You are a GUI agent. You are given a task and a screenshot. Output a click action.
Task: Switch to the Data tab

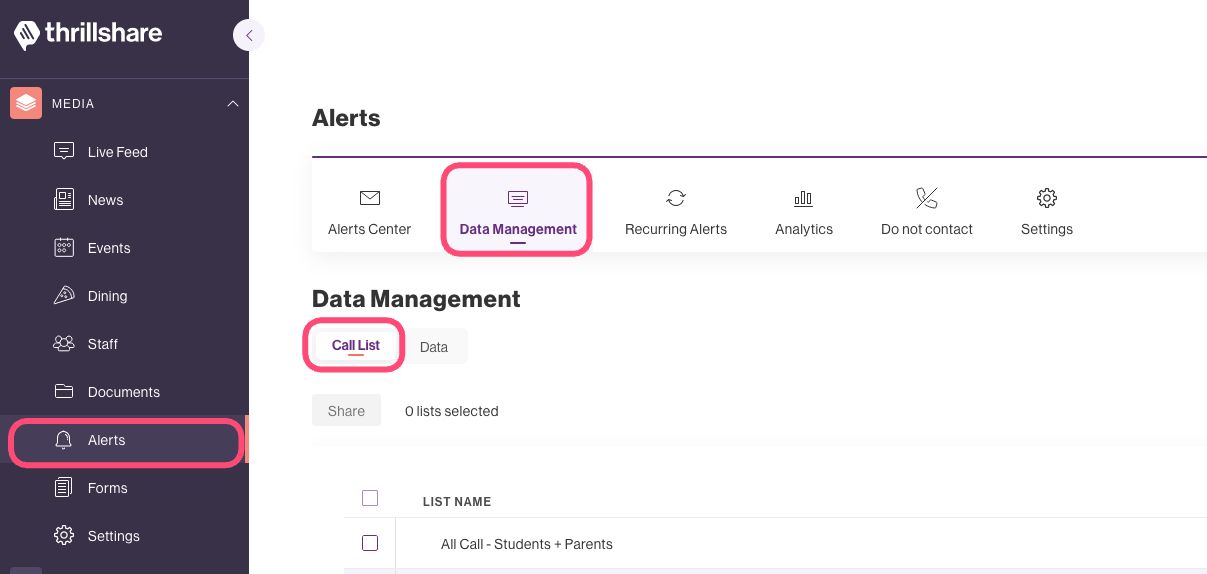click(434, 347)
